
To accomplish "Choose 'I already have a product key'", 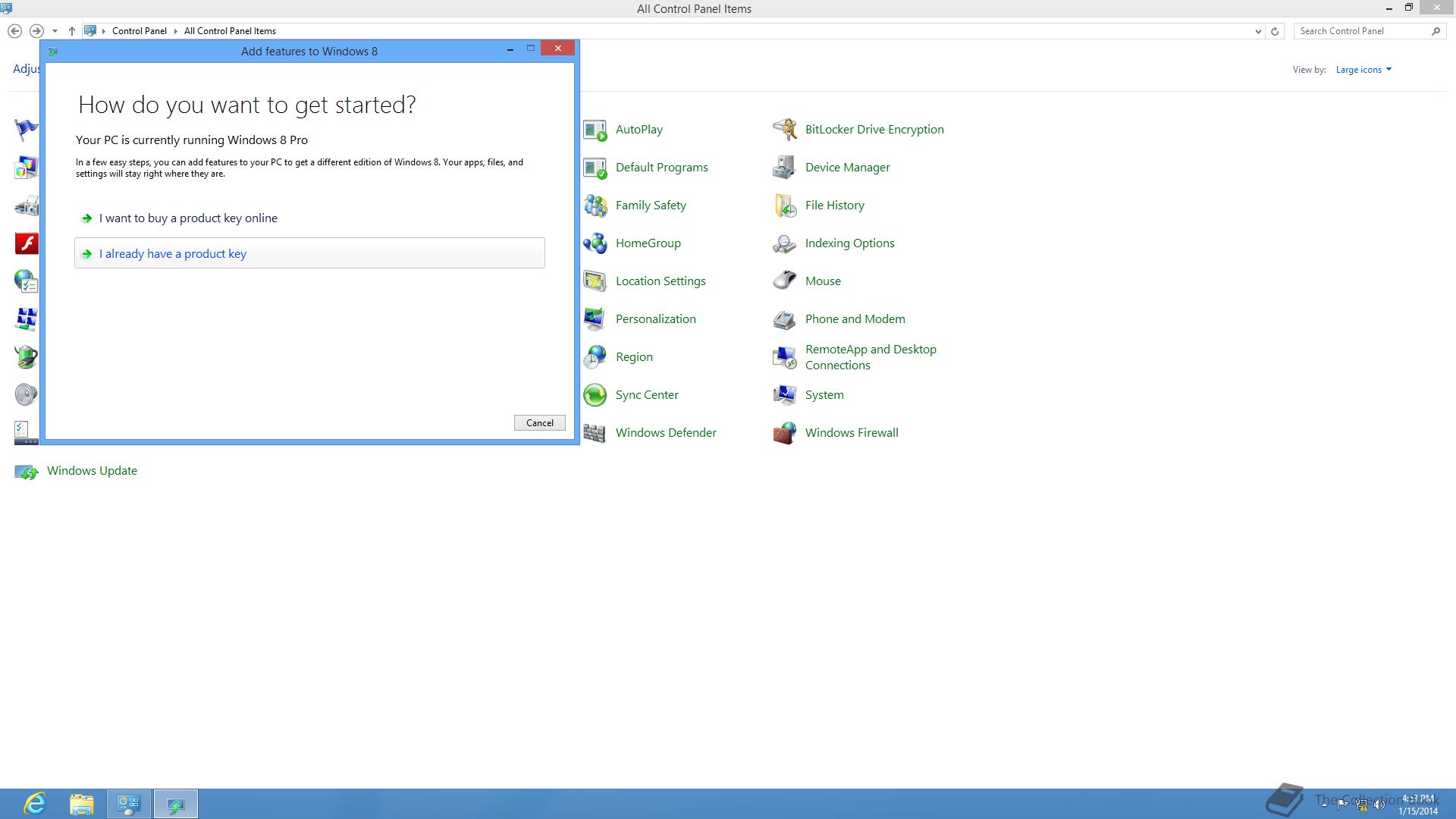I will [309, 253].
